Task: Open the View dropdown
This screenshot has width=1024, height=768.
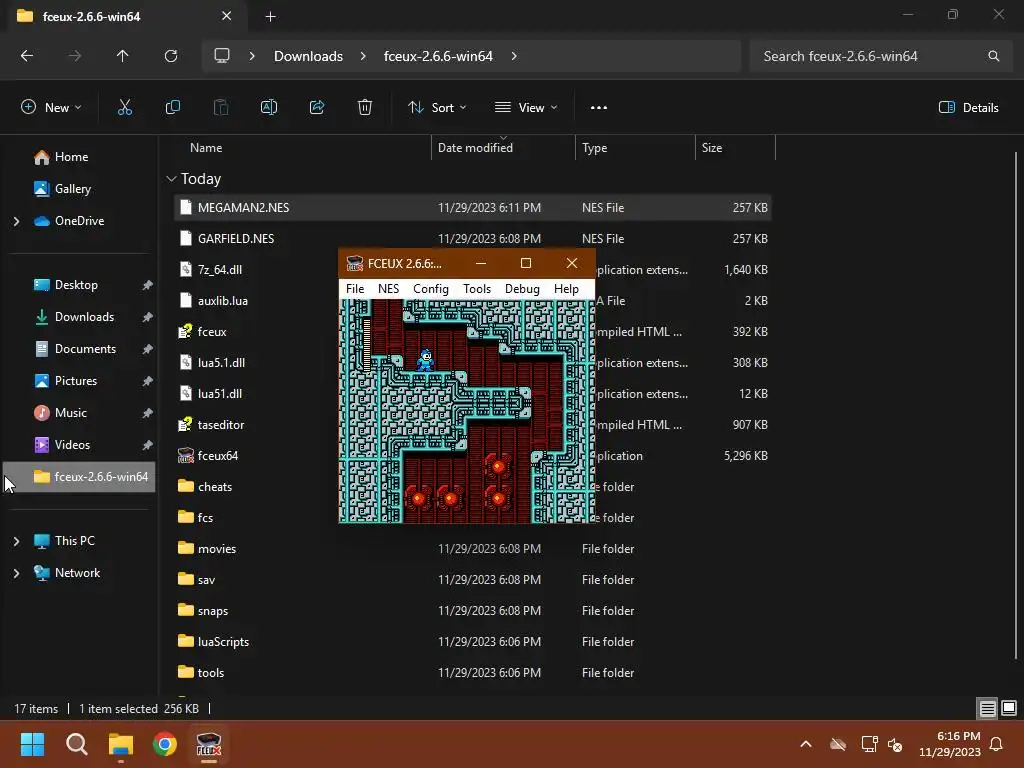Action: (526, 108)
